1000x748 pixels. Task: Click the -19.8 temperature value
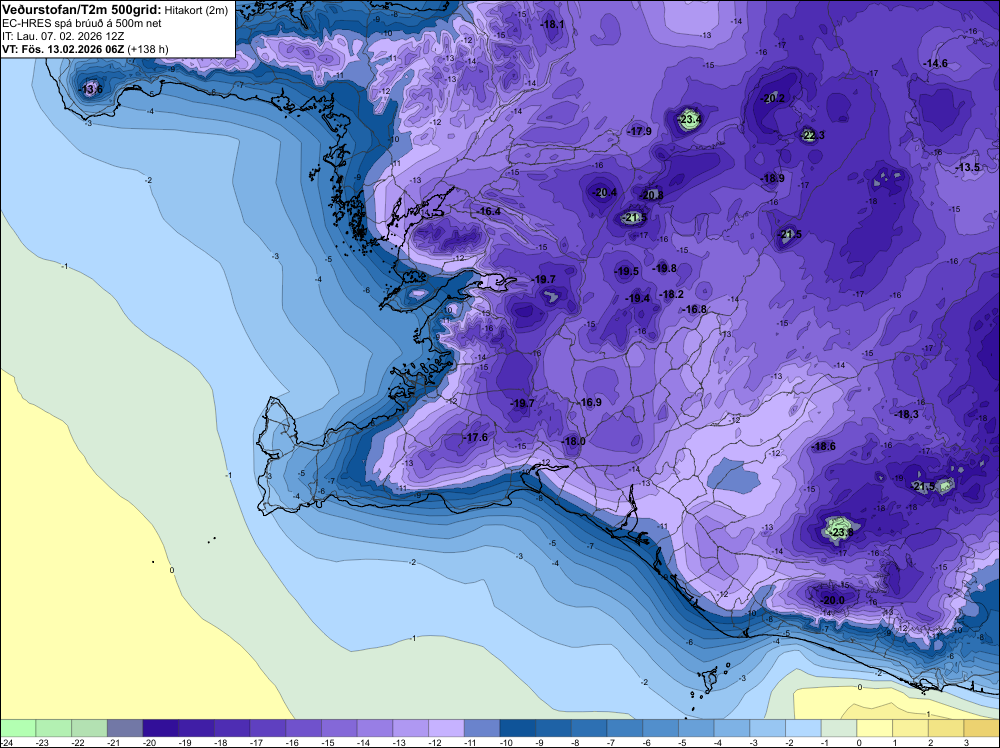665,268
